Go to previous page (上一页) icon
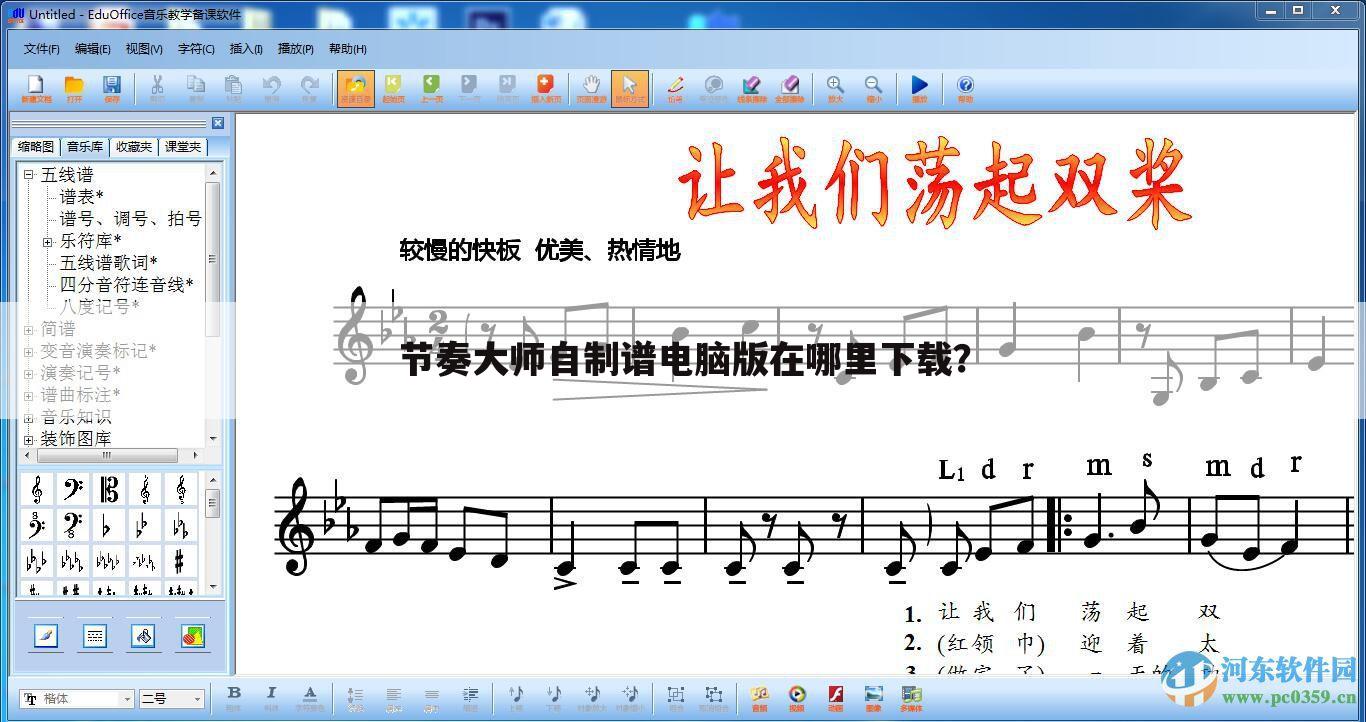The height and width of the screenshot is (722, 1366). [x=431, y=88]
